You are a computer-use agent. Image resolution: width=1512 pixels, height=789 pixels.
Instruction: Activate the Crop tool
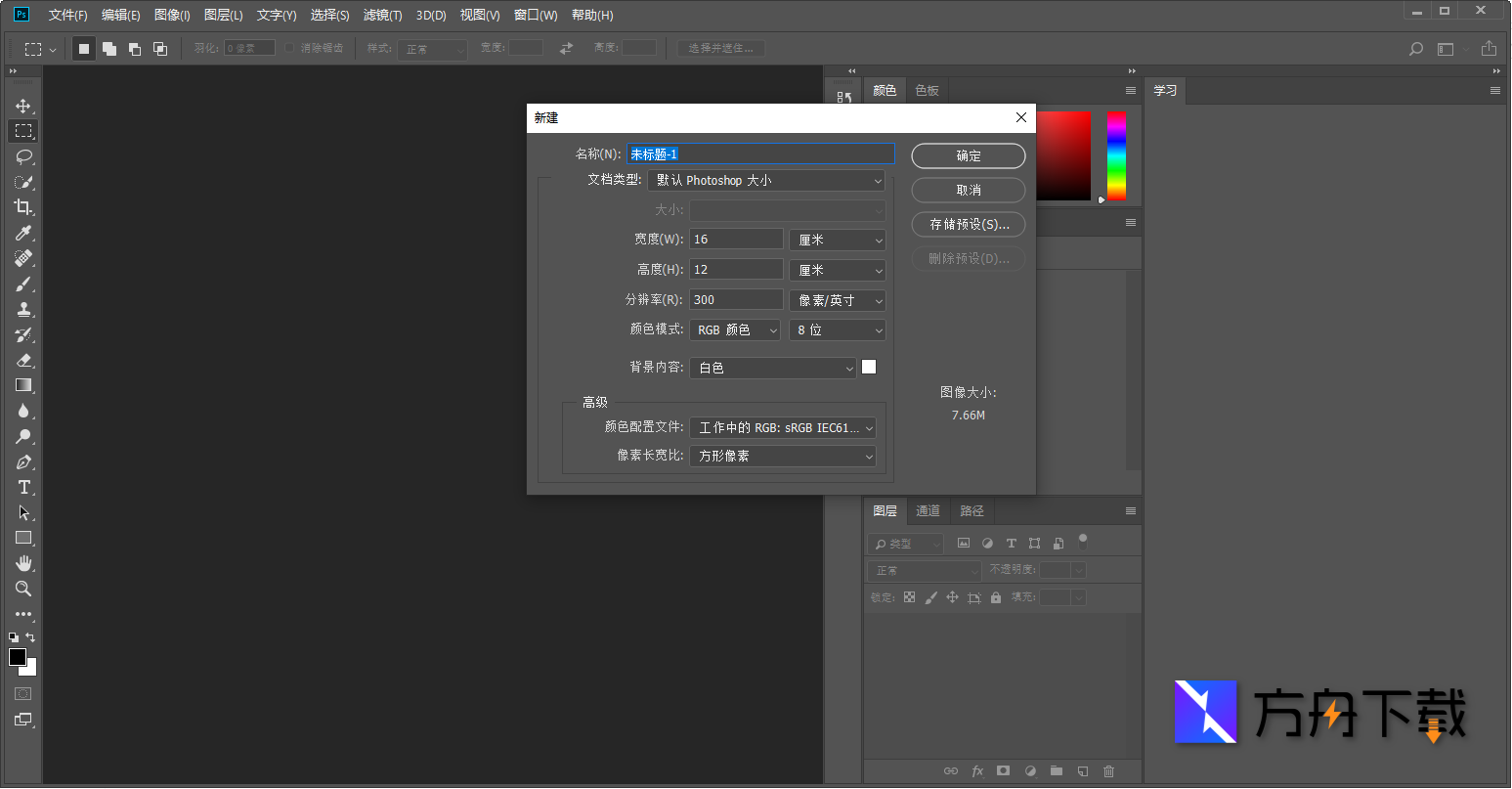click(x=22, y=207)
